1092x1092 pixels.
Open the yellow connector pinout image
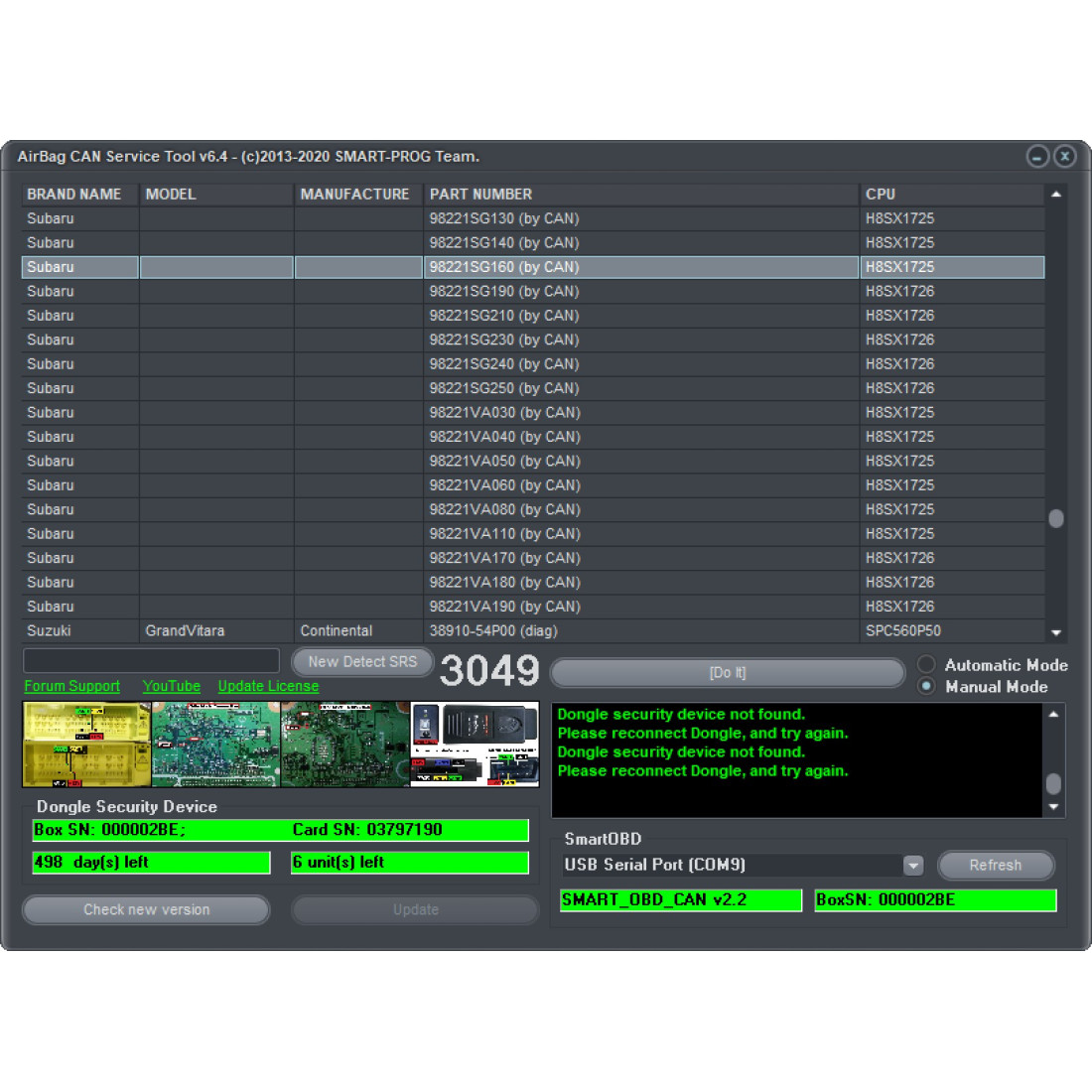point(87,745)
